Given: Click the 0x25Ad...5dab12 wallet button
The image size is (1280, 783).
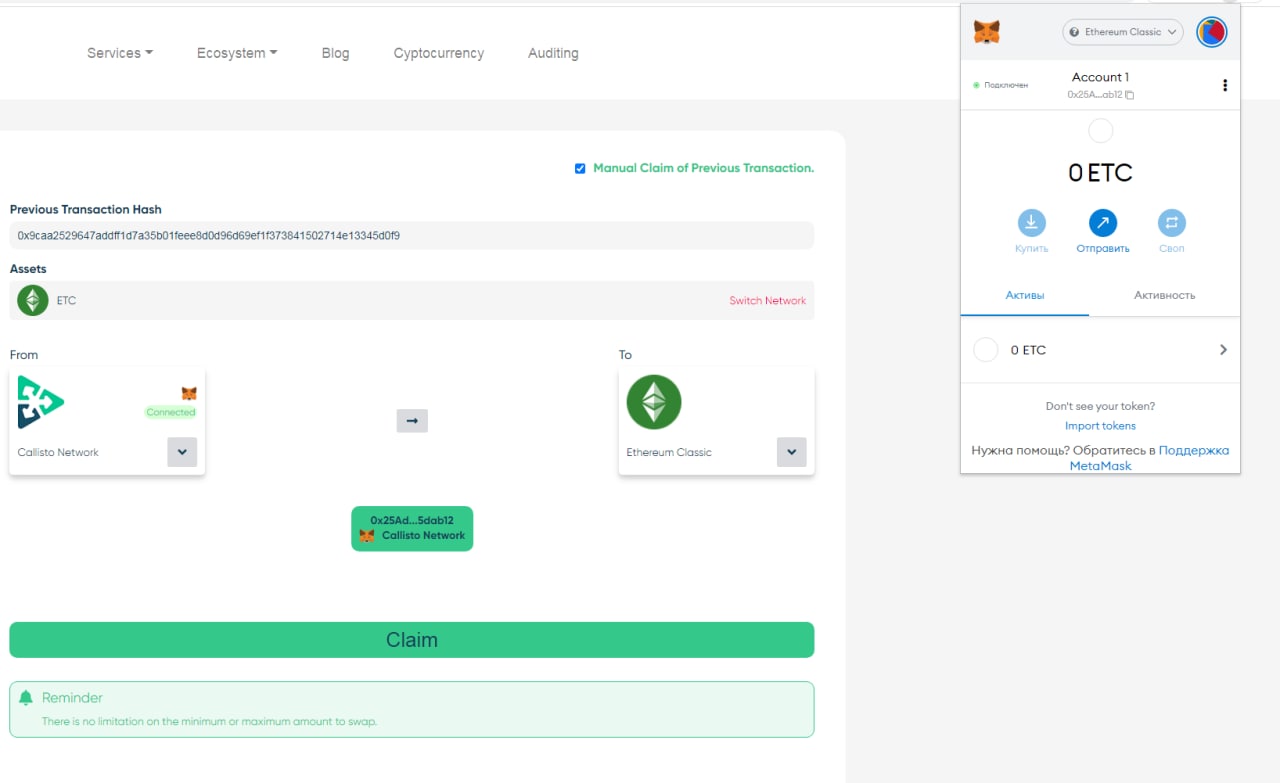Looking at the screenshot, I should pos(412,528).
